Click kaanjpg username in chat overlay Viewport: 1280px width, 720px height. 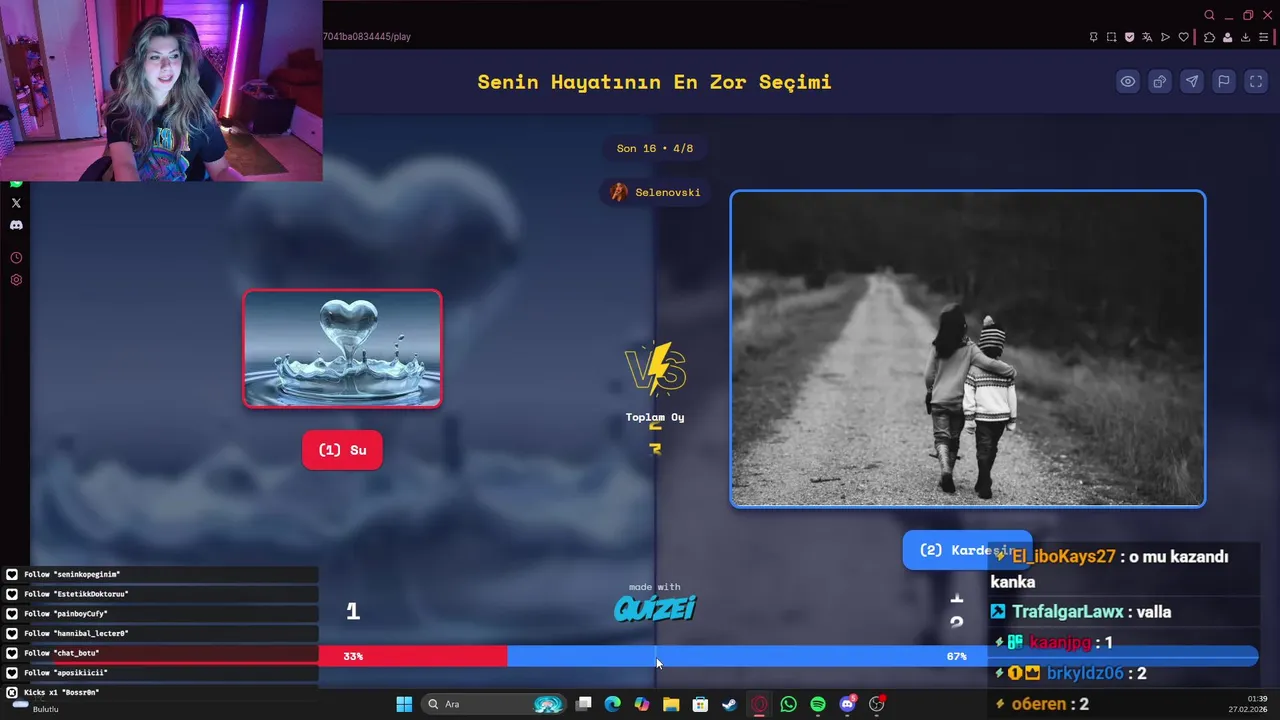coord(1060,643)
